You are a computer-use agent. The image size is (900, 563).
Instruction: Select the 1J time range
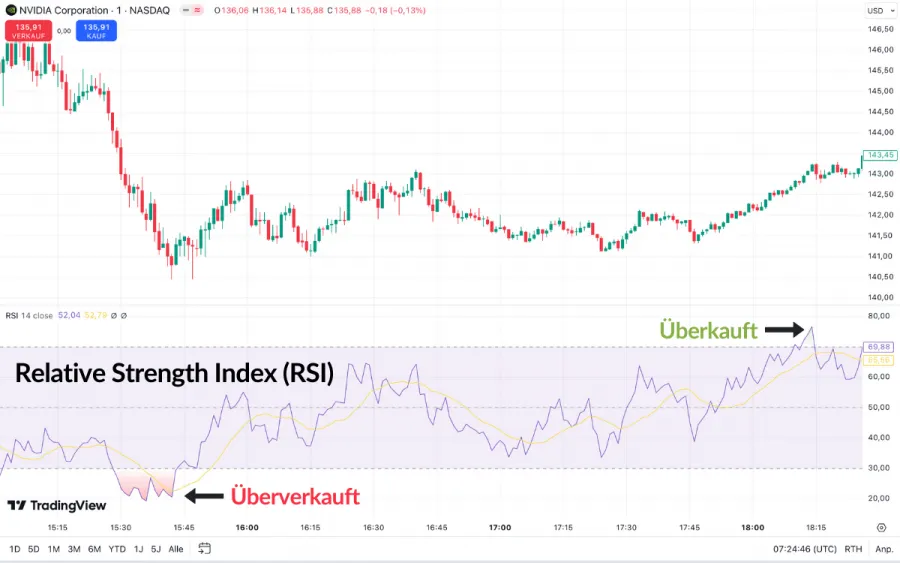[x=138, y=549]
